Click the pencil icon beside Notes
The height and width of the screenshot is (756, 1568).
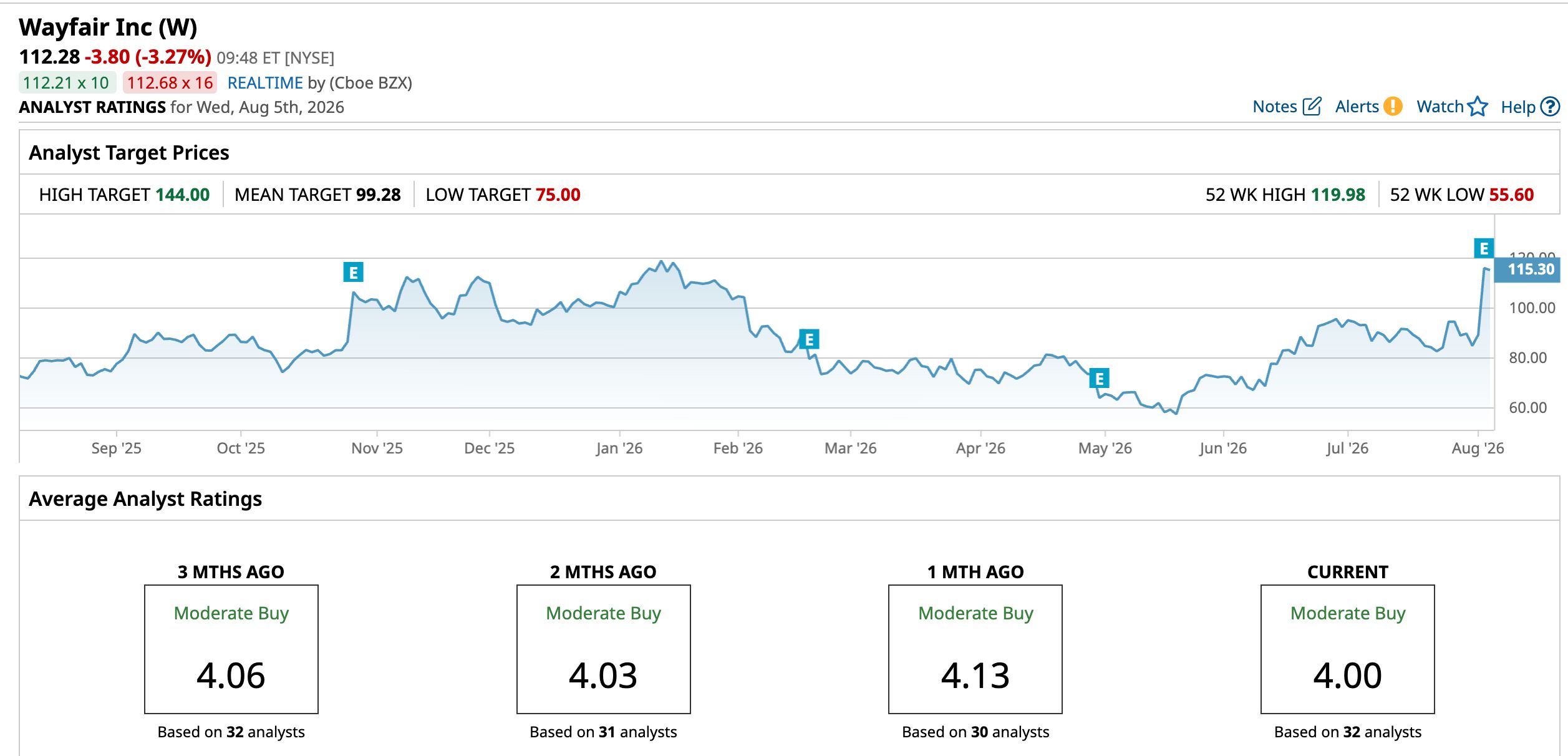tap(1312, 107)
